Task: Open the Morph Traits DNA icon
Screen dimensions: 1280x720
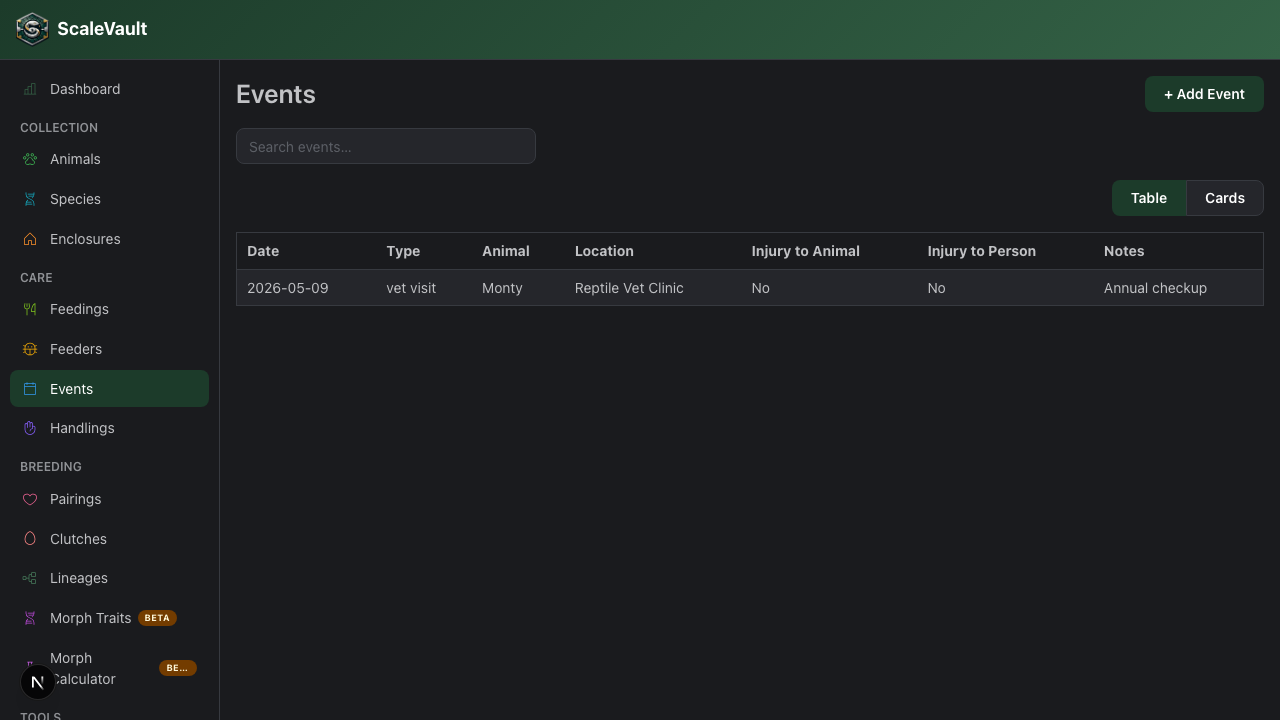Action: point(30,618)
